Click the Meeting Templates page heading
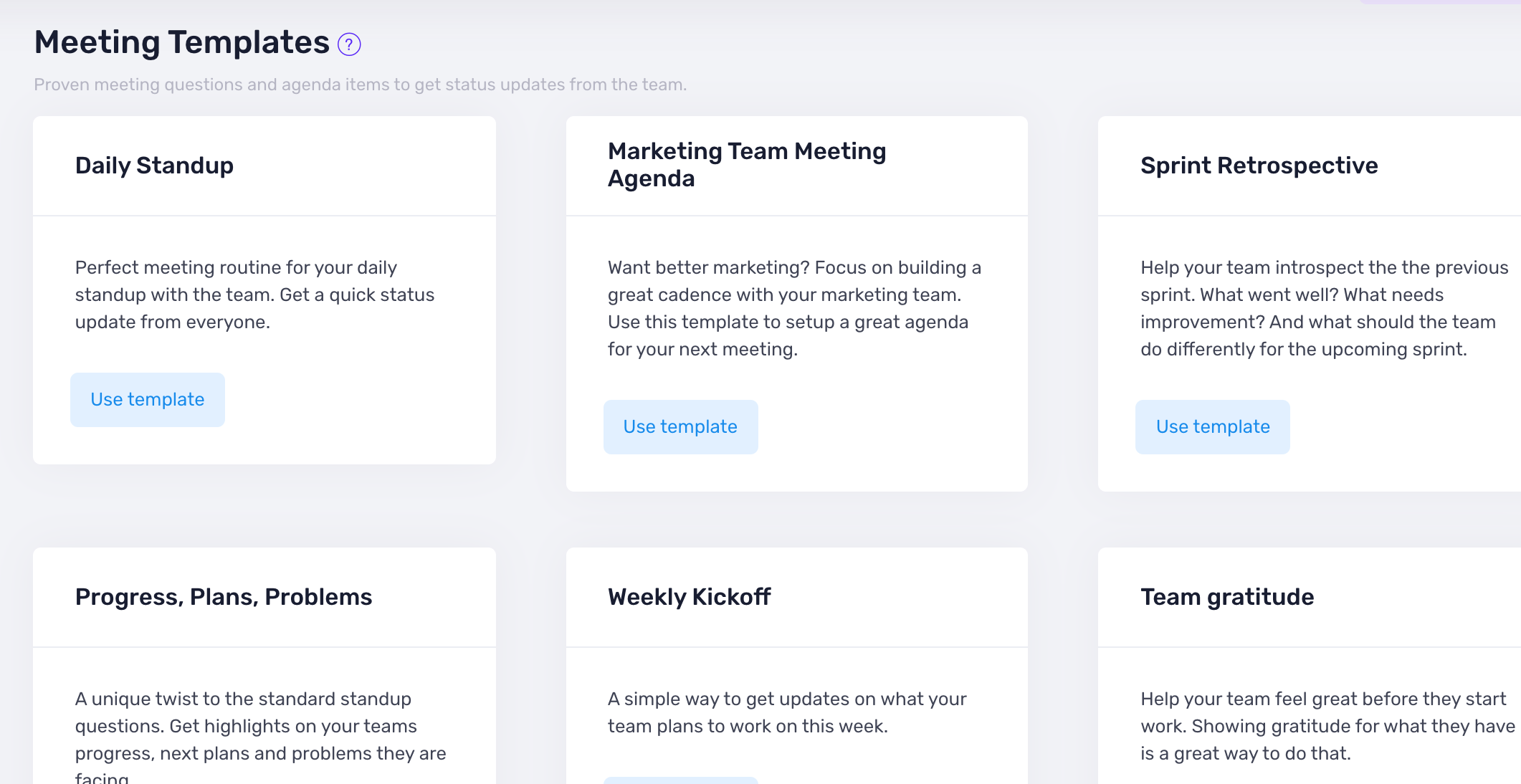Screen dimensions: 1521x784 click(182, 42)
